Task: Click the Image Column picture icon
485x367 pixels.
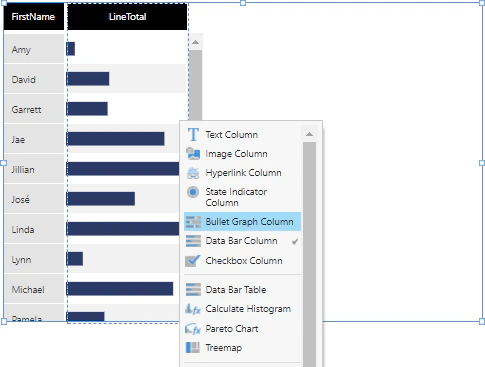Action: (193, 154)
